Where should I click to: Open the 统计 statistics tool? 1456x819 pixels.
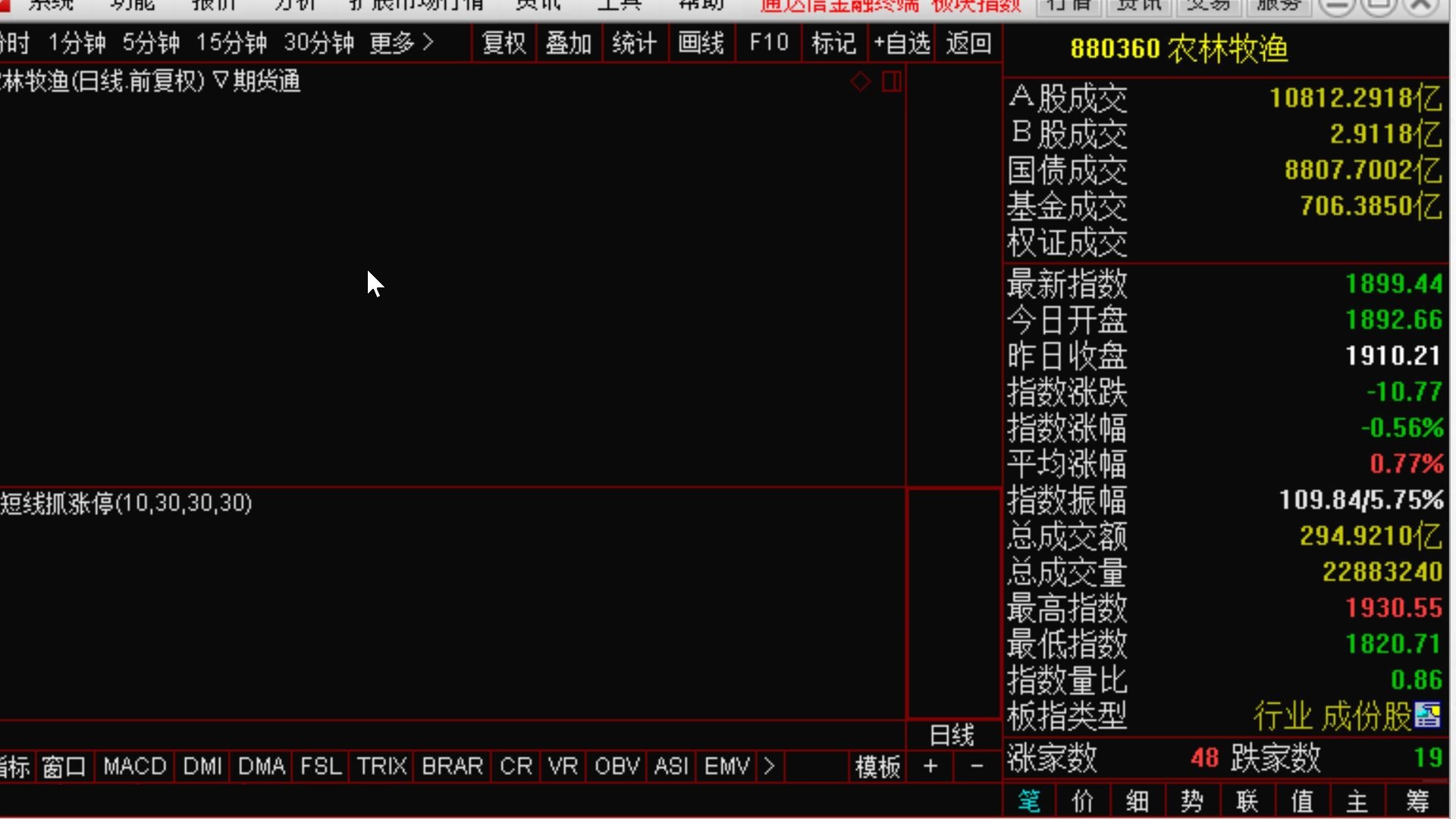(635, 43)
